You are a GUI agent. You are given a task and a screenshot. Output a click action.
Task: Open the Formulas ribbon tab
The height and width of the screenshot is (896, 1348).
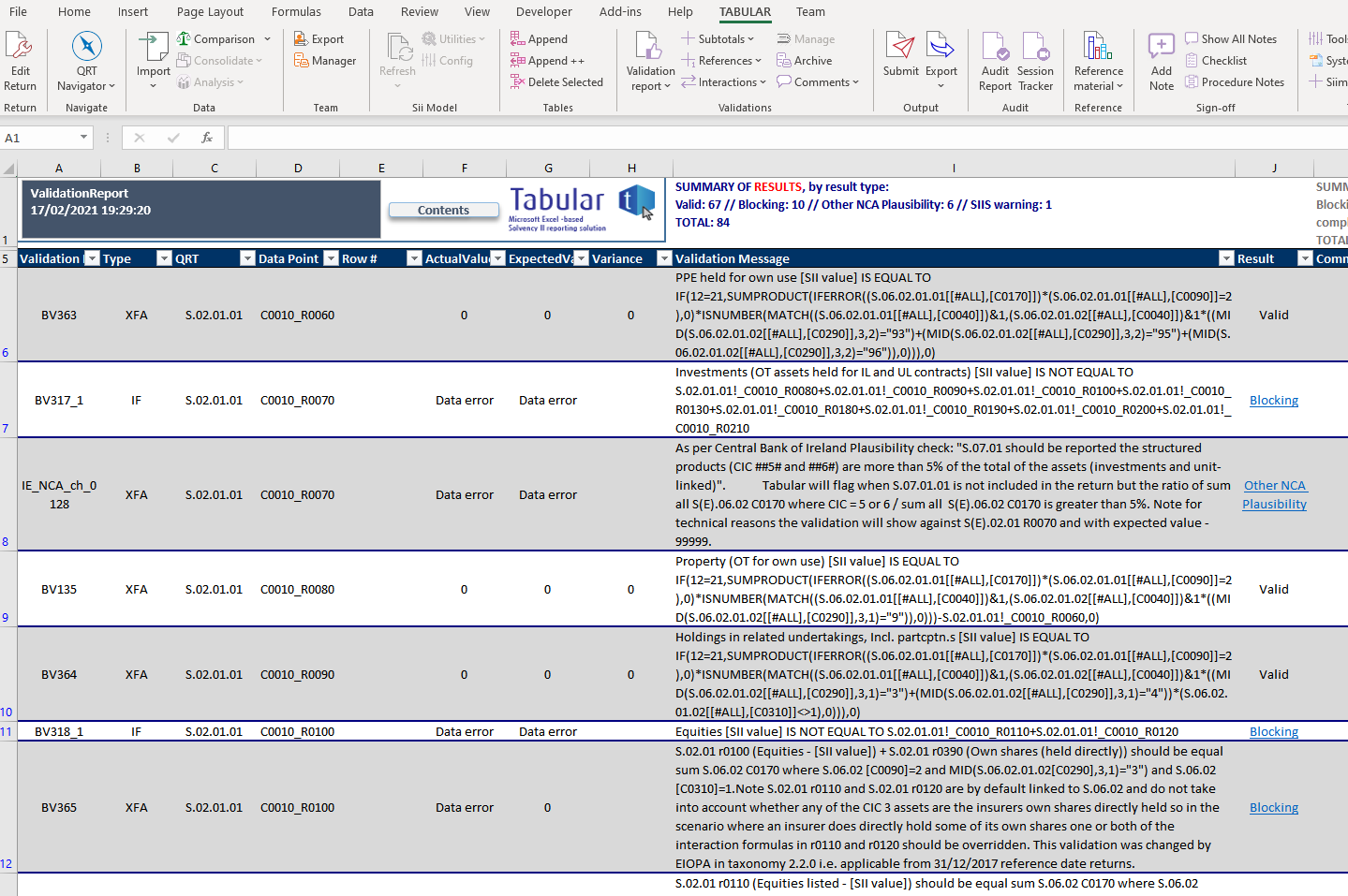coord(296,12)
